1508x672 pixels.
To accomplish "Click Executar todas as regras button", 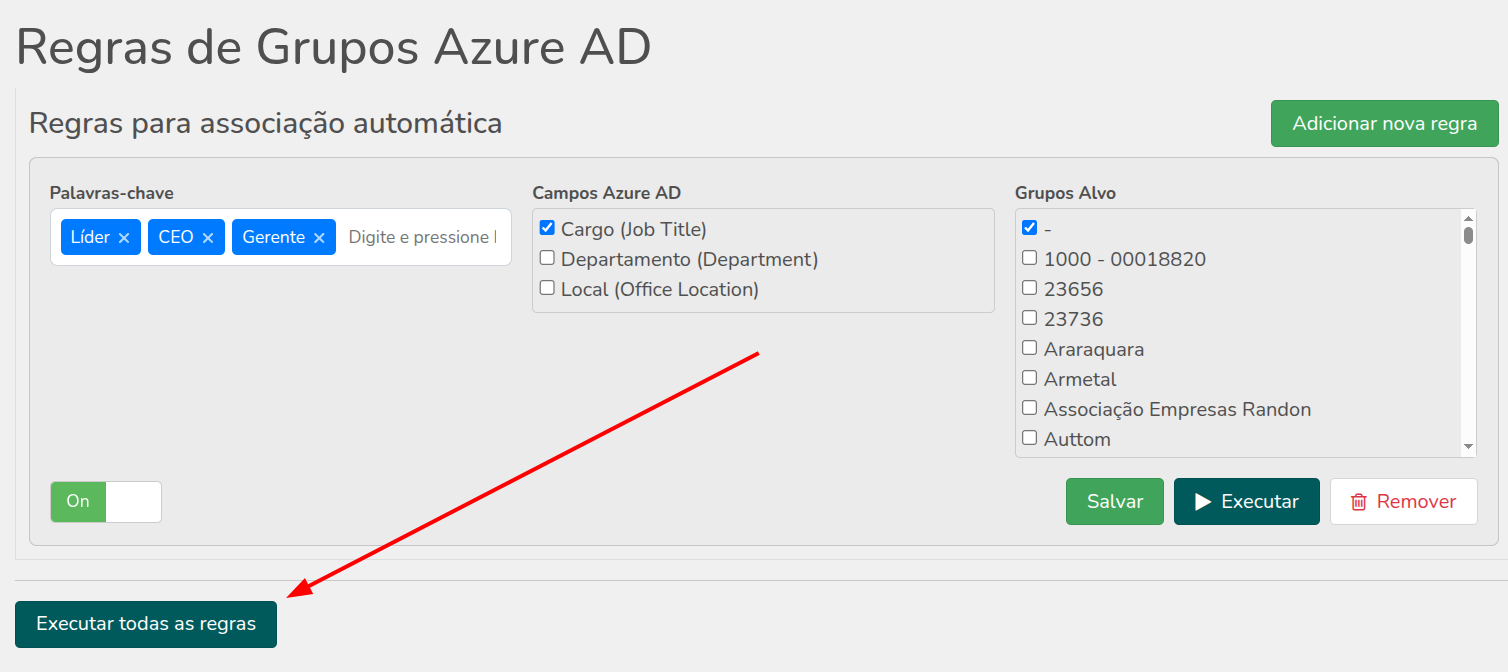I will pyautogui.click(x=146, y=624).
